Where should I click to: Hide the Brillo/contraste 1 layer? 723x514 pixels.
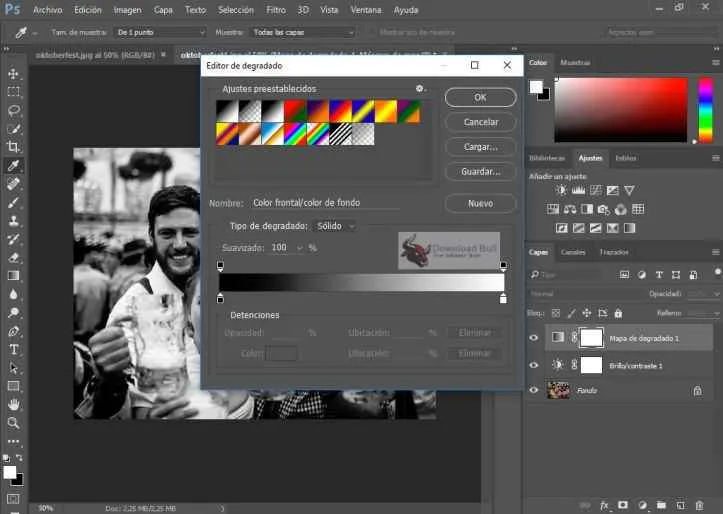533,365
